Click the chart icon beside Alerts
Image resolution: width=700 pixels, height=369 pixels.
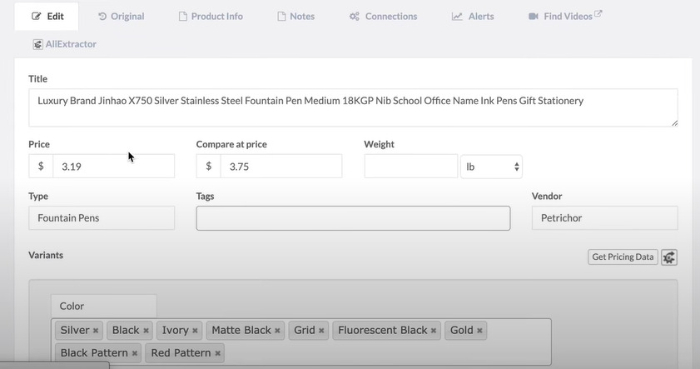457,17
